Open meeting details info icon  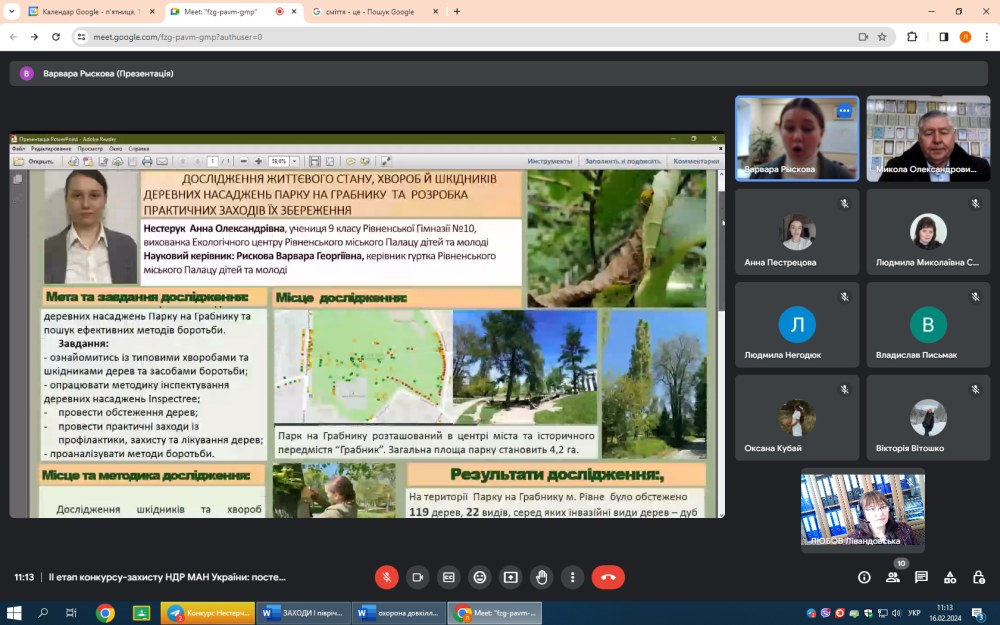click(864, 577)
